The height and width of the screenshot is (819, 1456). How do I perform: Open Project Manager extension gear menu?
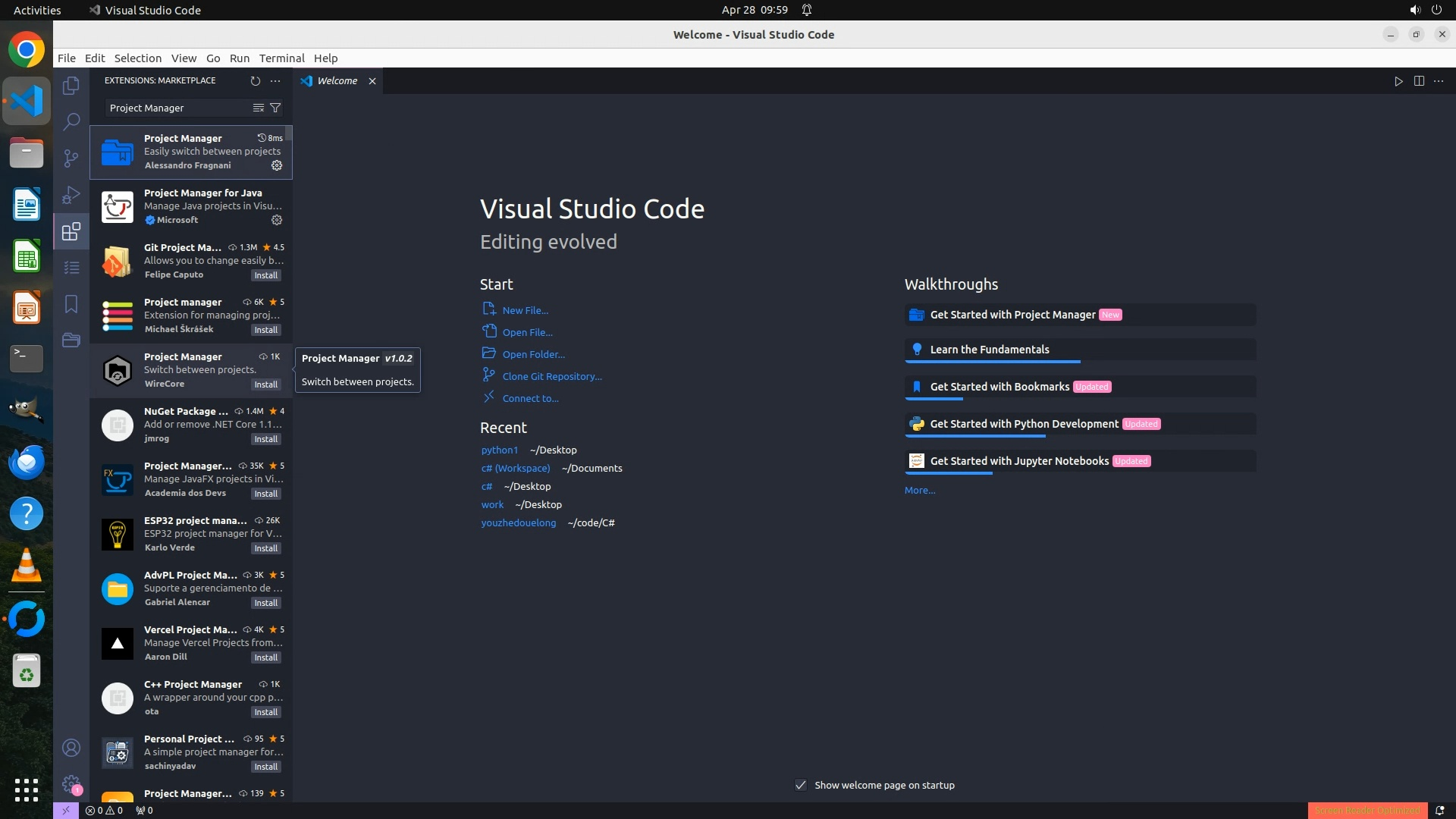(x=277, y=165)
